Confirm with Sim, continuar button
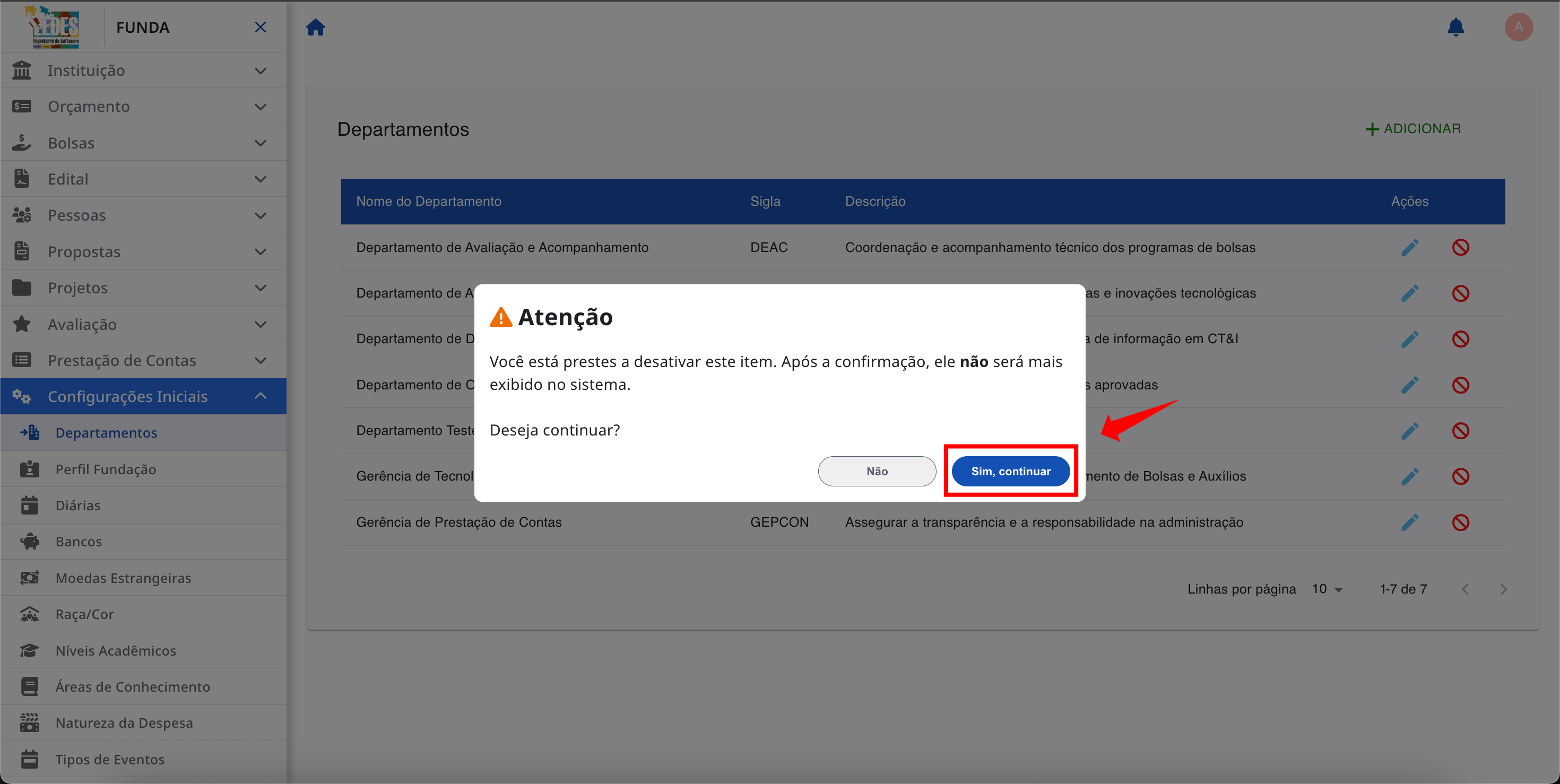1560x784 pixels. (1010, 471)
